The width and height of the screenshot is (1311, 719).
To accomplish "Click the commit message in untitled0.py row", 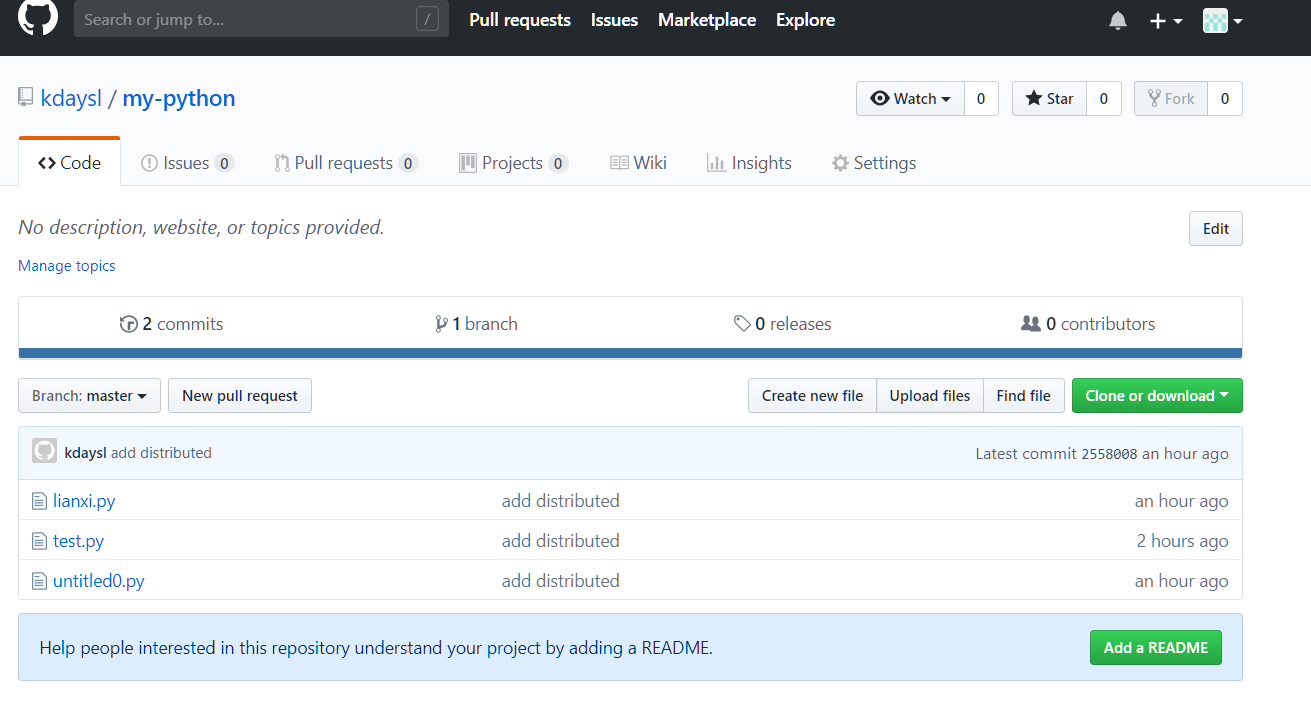I will [x=561, y=581].
